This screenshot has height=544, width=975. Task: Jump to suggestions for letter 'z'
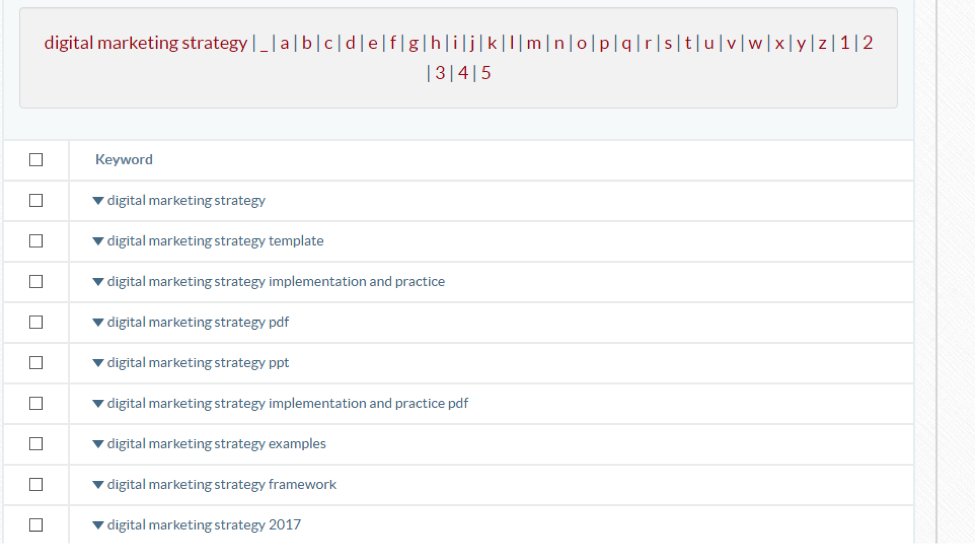pos(823,43)
